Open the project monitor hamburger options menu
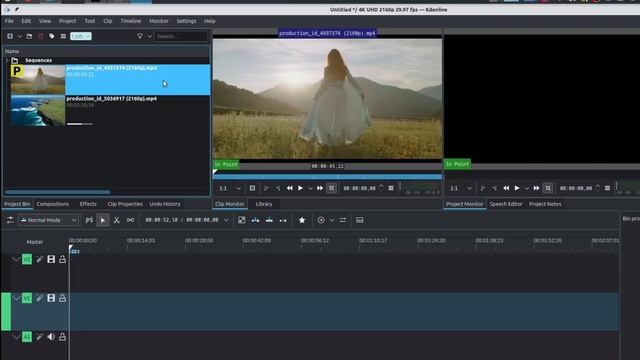 pyautogui.click(x=607, y=188)
